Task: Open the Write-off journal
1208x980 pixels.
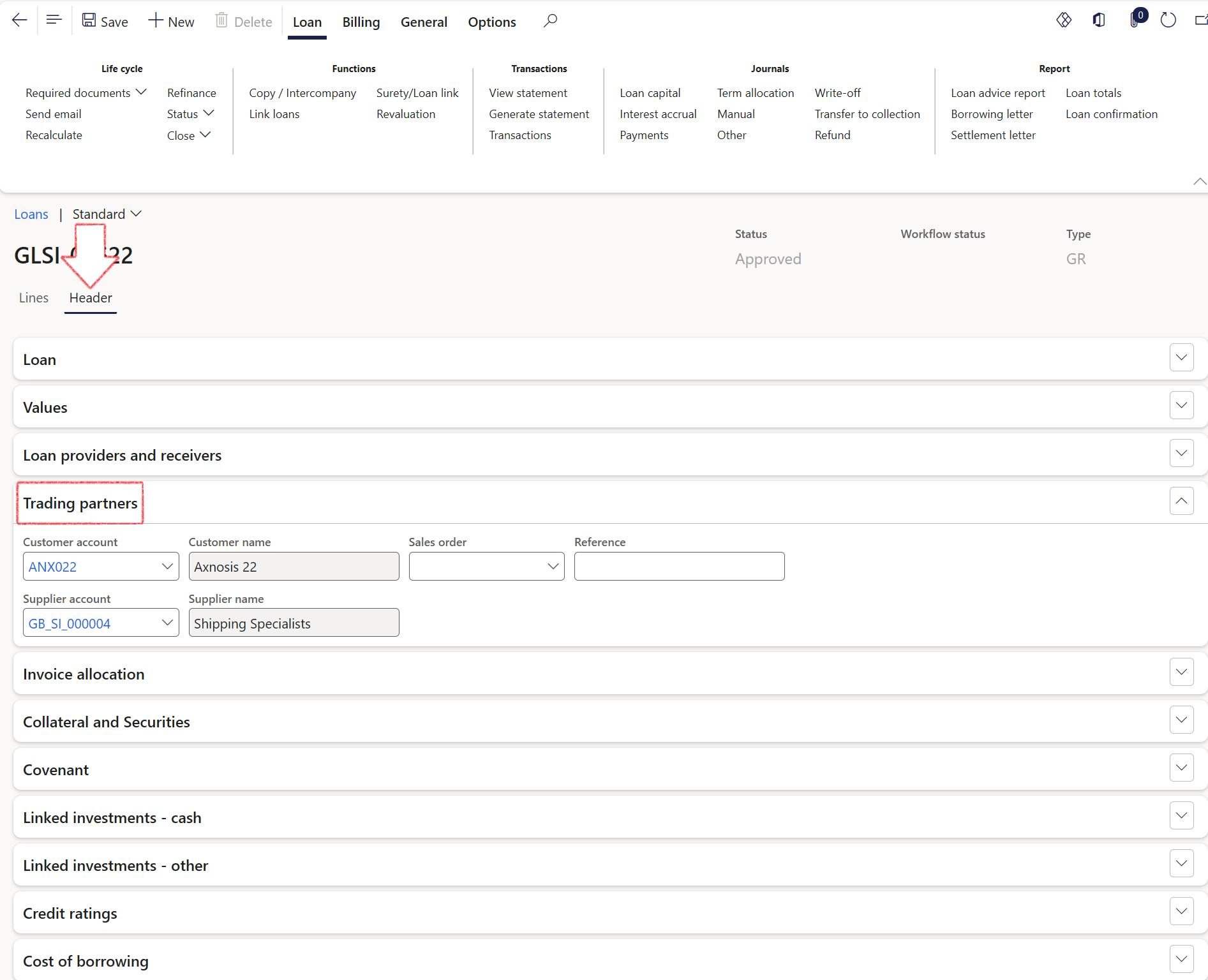Action: [x=837, y=93]
